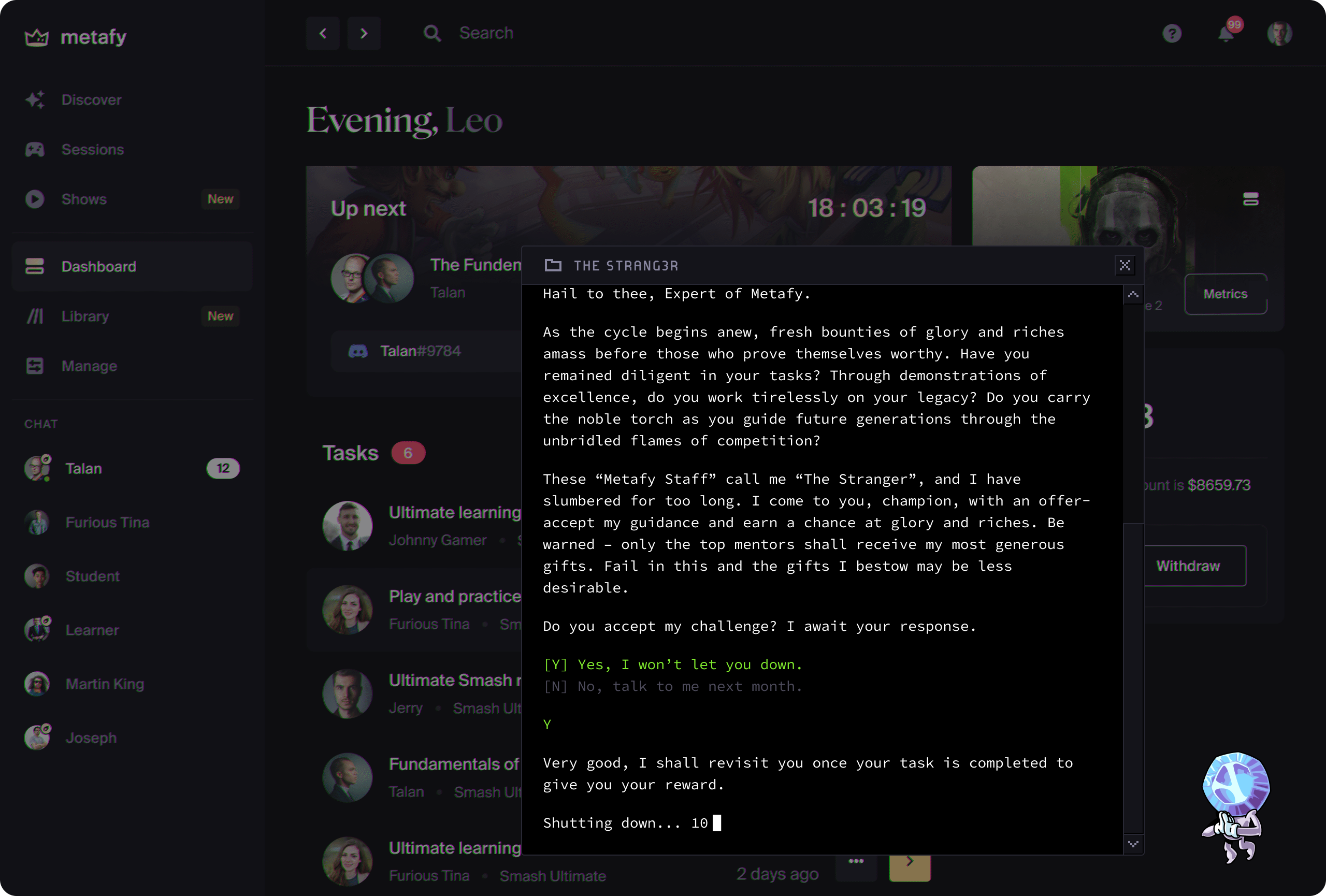Choose the Yes, I won't let you down option
This screenshot has width=1326, height=896.
(x=672, y=665)
